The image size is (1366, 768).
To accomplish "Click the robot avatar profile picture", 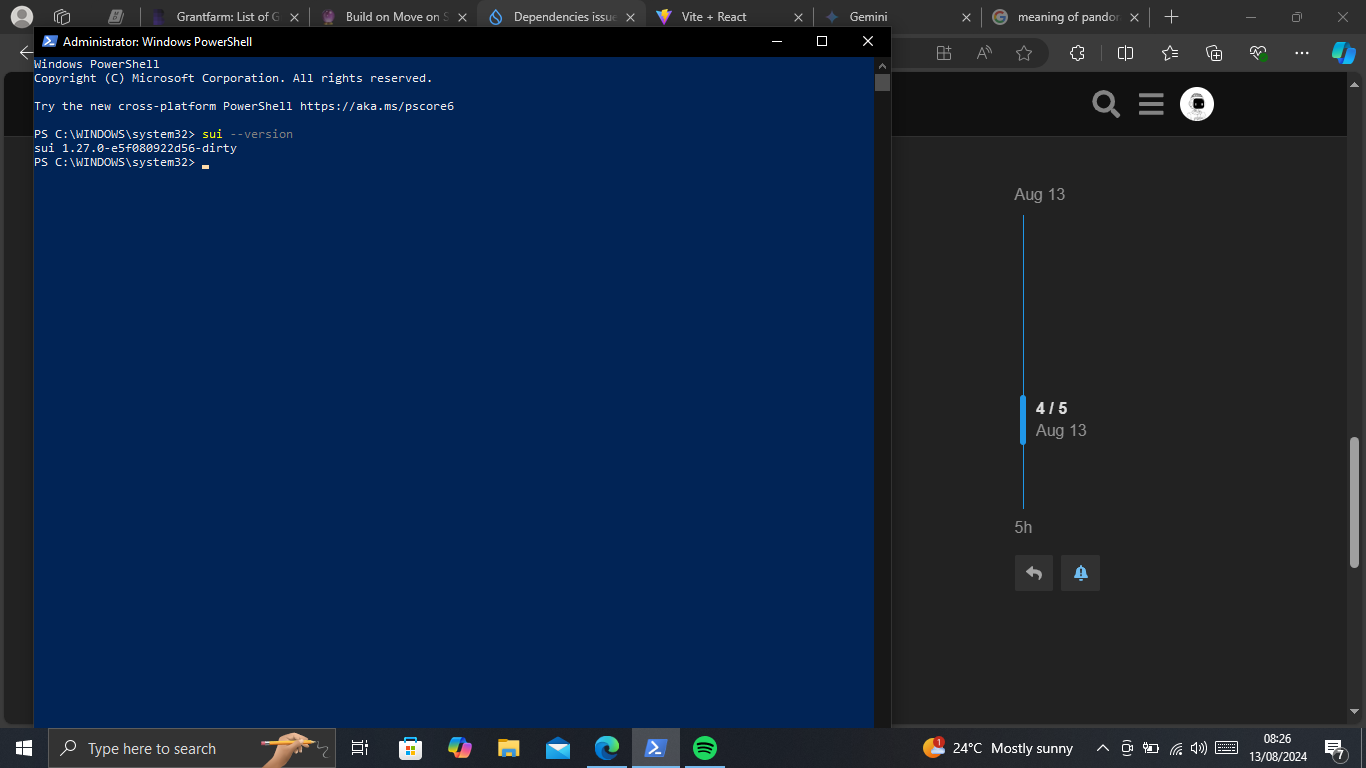I will (1197, 103).
